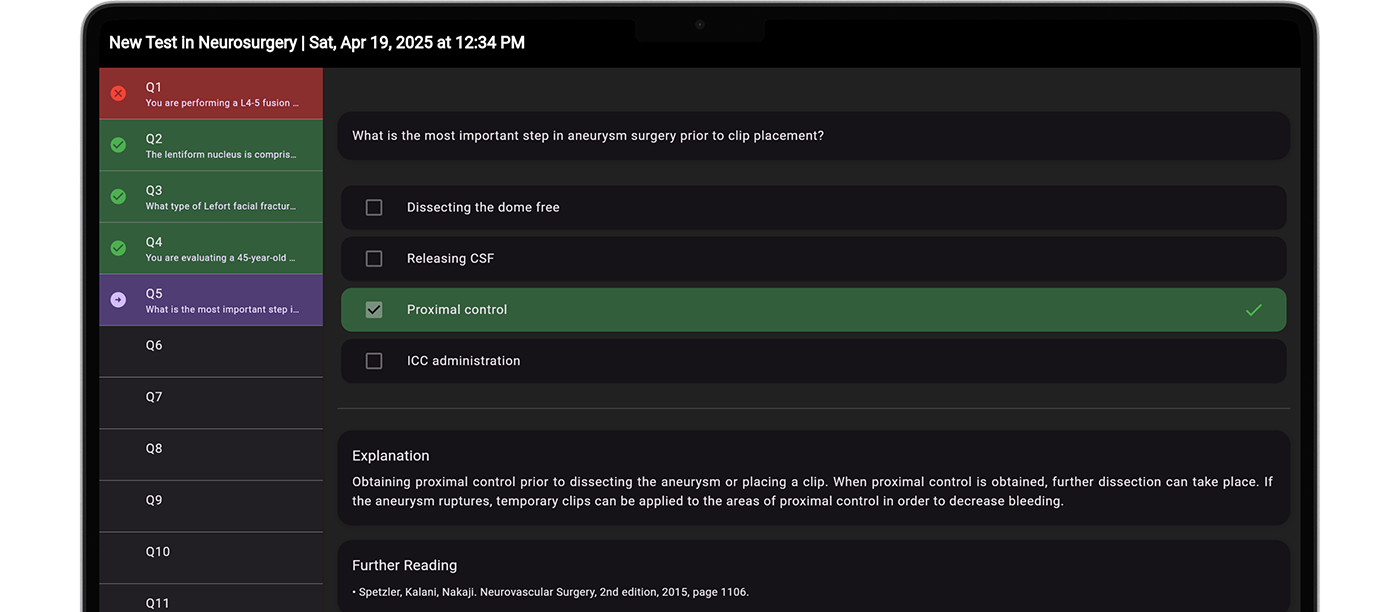
Task: Tick the 'Releasing CSF' checkbox
Action: click(374, 259)
